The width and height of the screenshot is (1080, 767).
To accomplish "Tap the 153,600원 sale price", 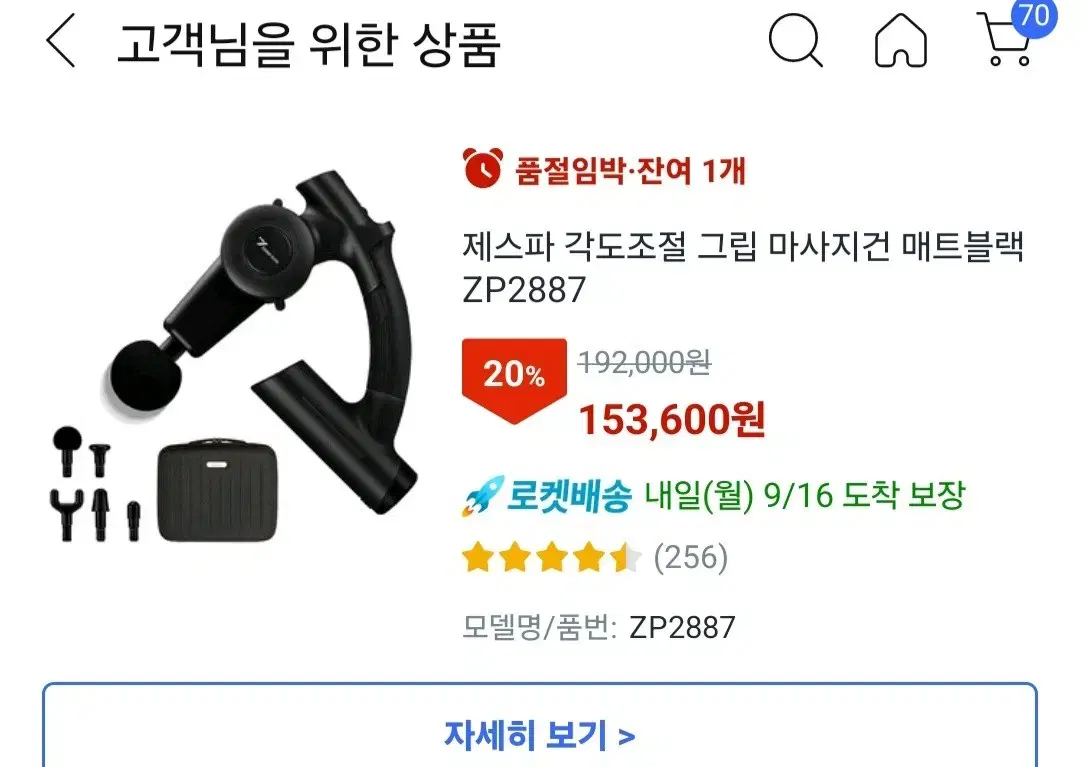I will (x=672, y=419).
